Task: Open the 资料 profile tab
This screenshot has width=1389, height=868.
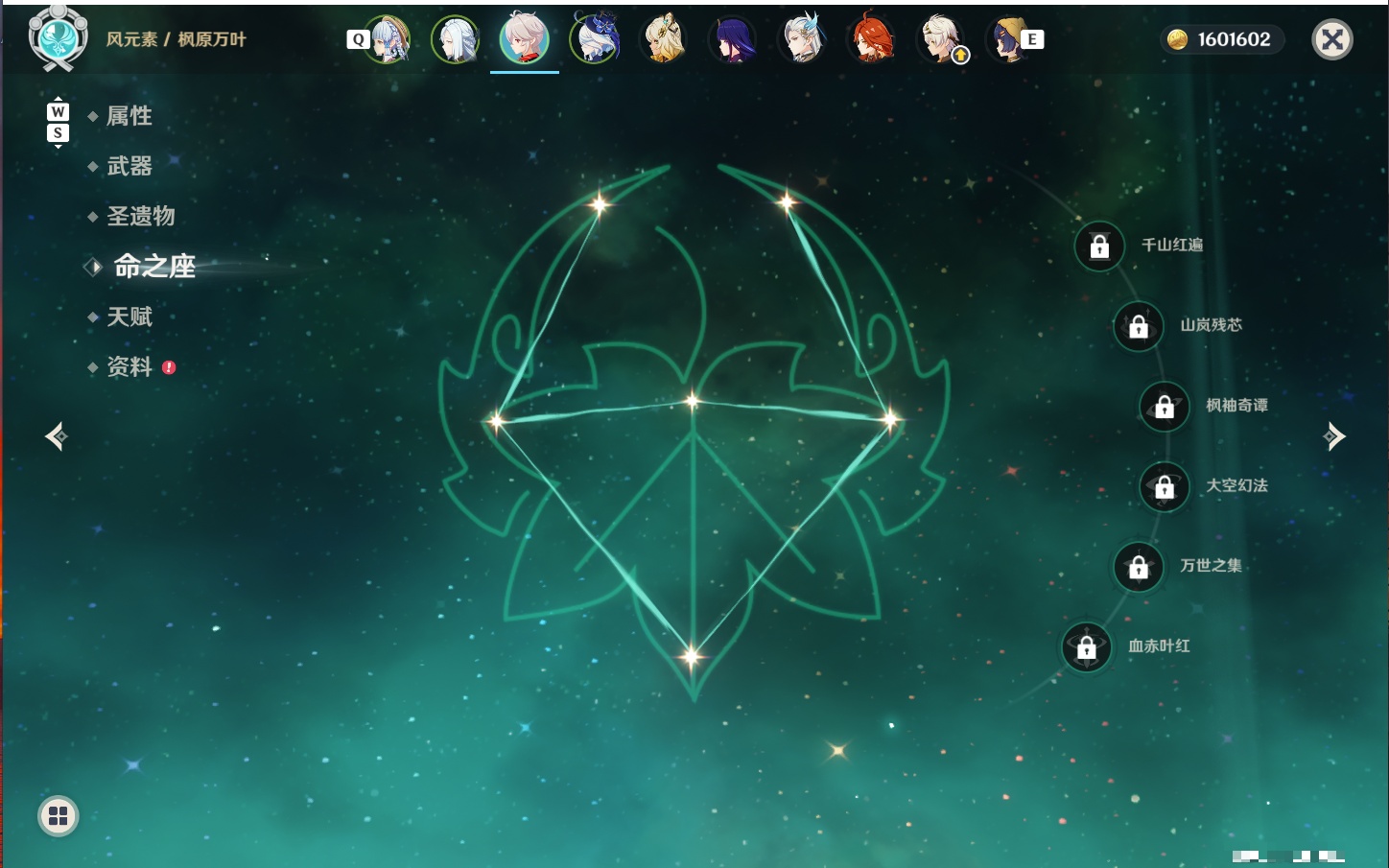Action: point(129,366)
